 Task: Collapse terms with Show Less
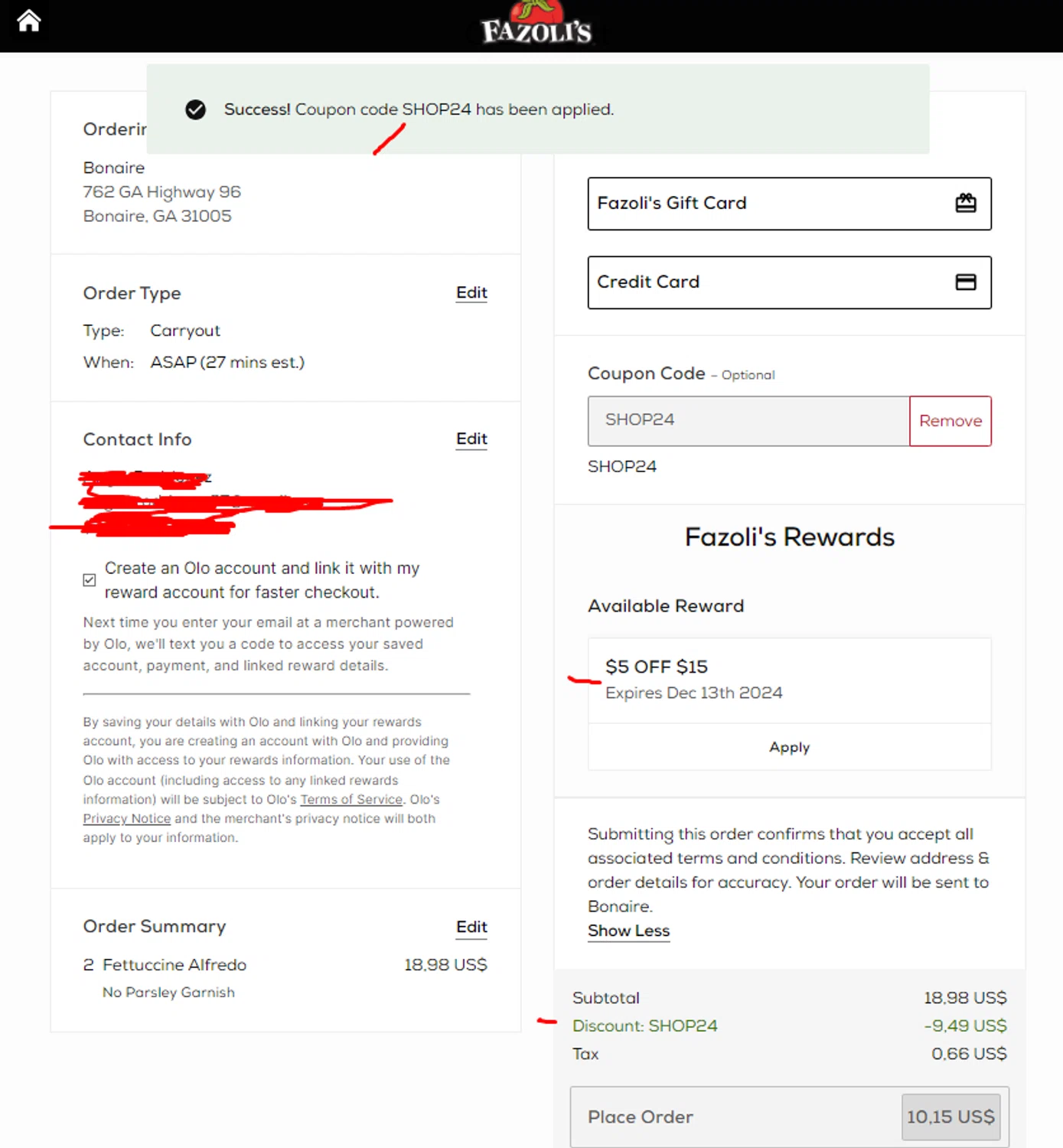pos(628,931)
